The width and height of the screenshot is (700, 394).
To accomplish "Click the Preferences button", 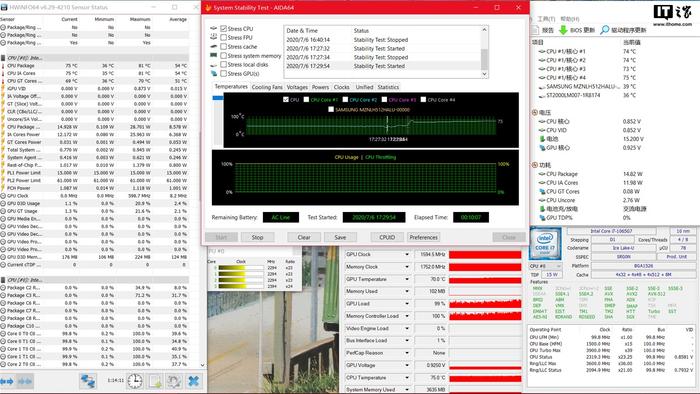I will tap(423, 237).
